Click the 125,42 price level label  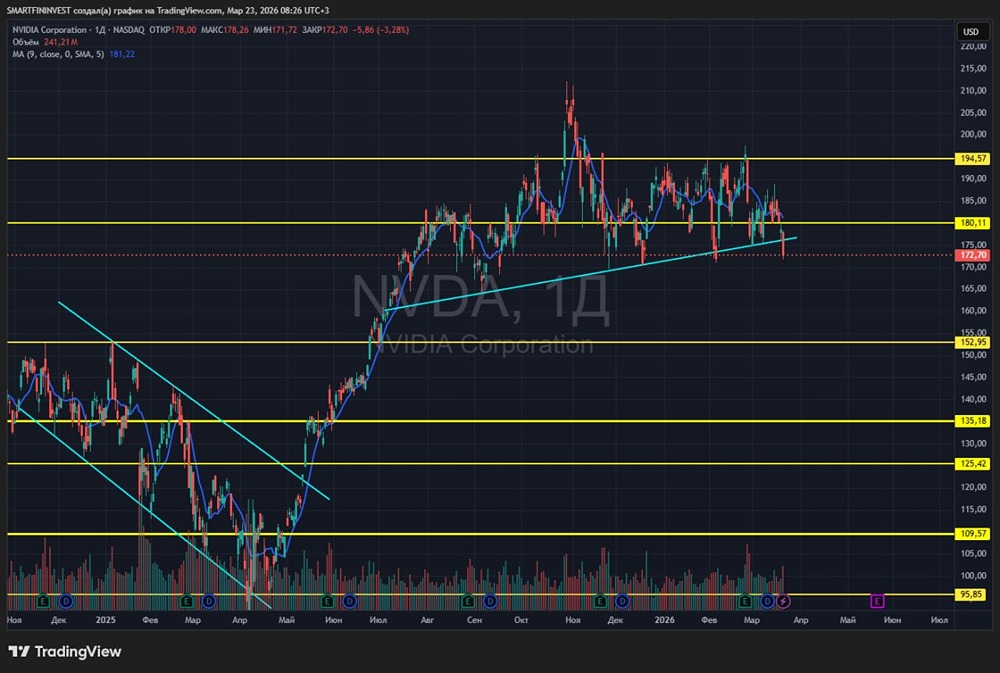click(x=971, y=464)
